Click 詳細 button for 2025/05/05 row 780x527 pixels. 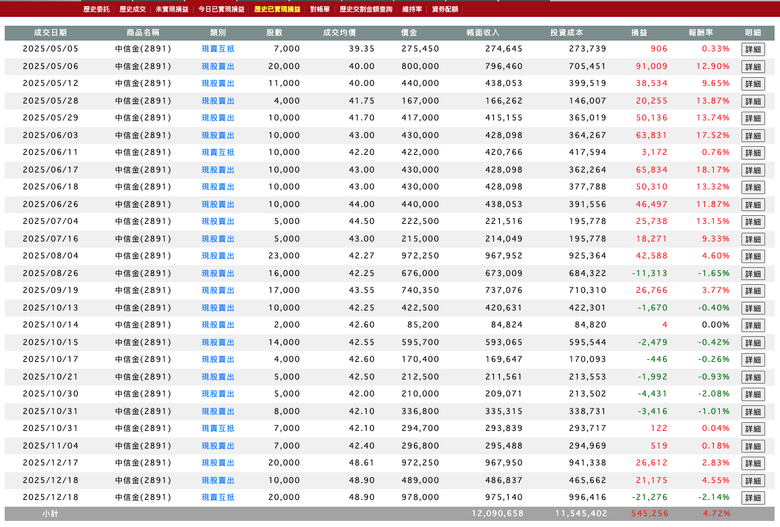point(752,49)
